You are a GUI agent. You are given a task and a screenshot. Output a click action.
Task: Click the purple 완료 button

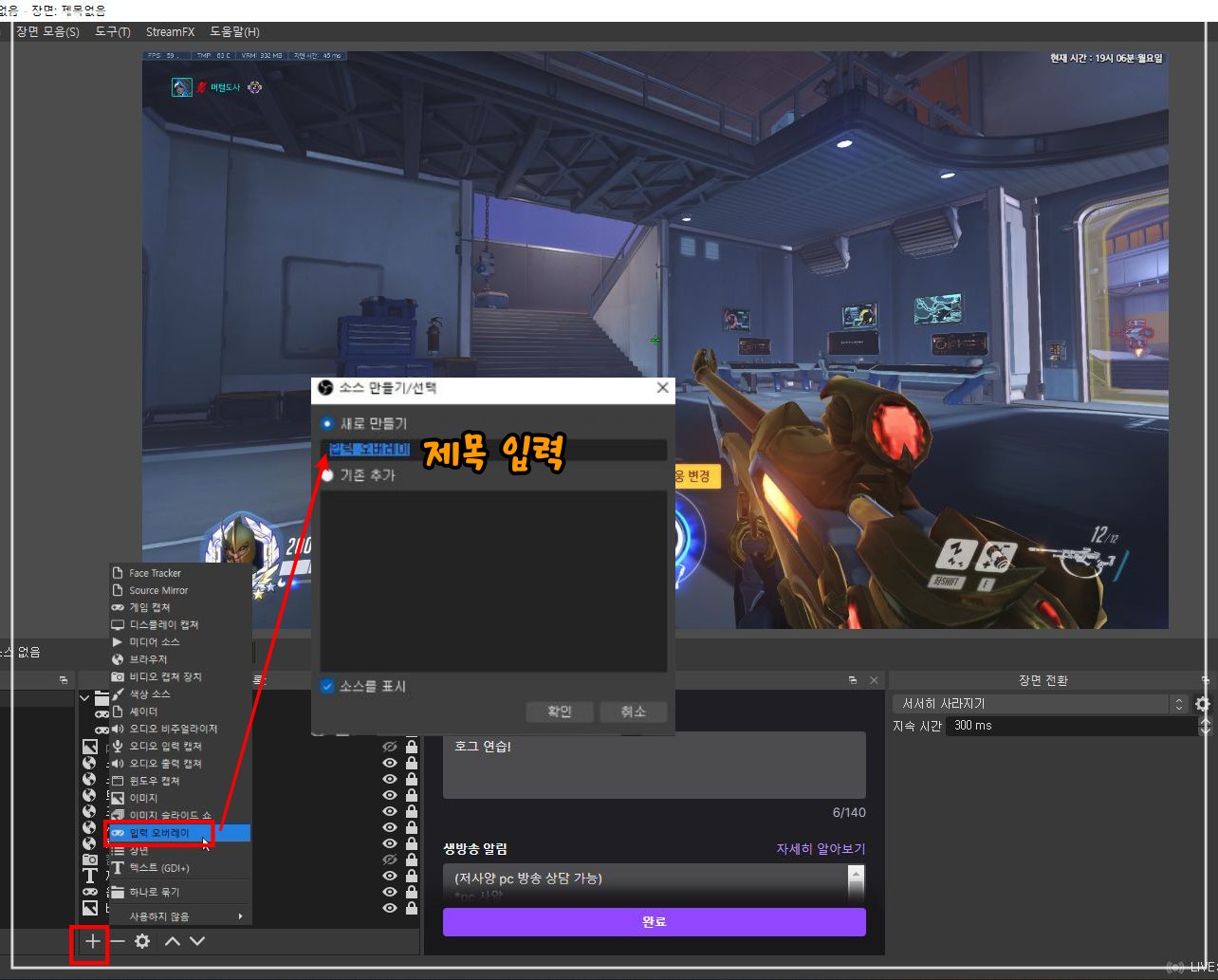pos(655,922)
